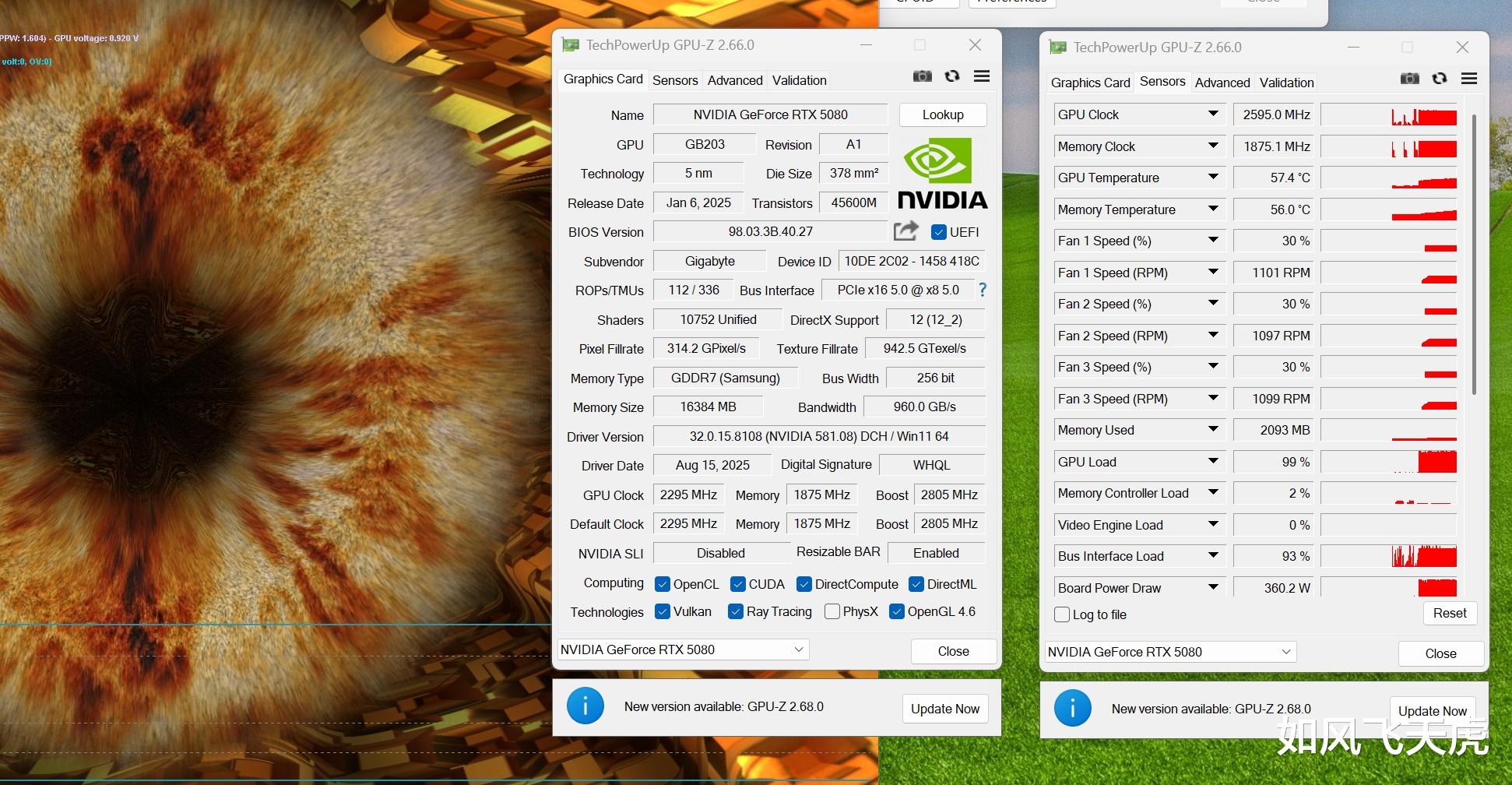This screenshot has width=1512, height=785.
Task: Toggle the OpenCL checkbox
Action: tap(663, 584)
